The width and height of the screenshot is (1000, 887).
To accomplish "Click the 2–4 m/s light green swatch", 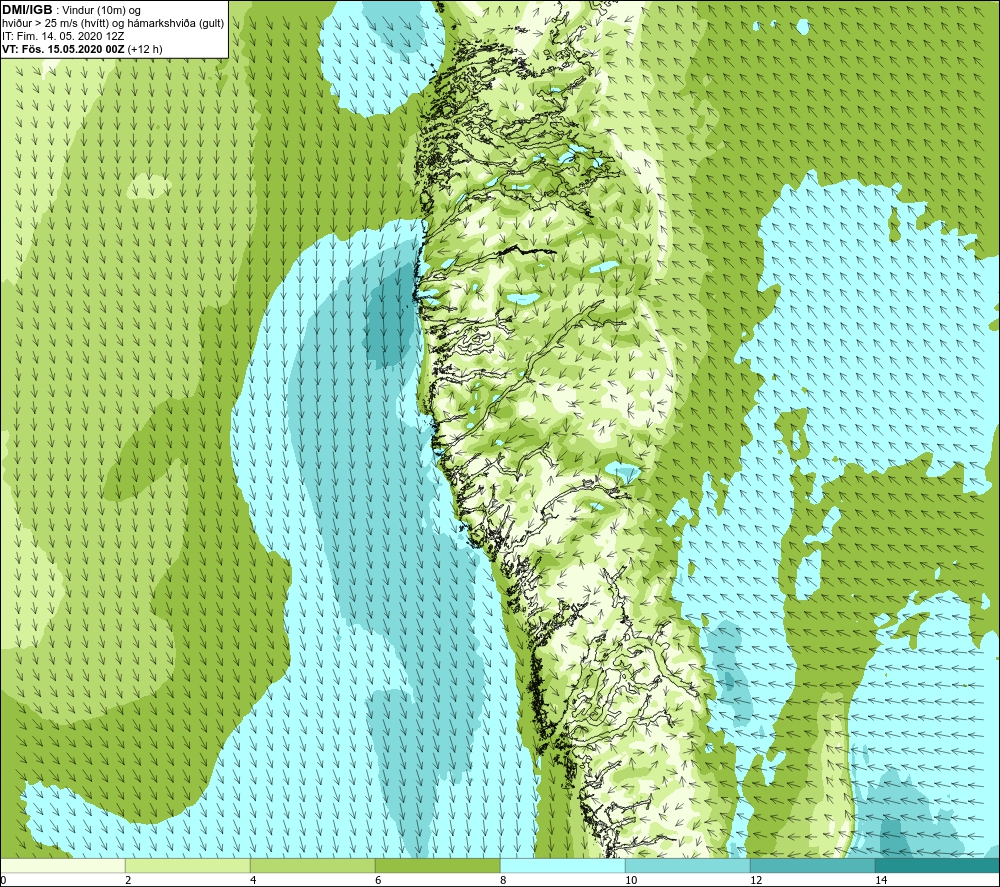I will [x=188, y=865].
